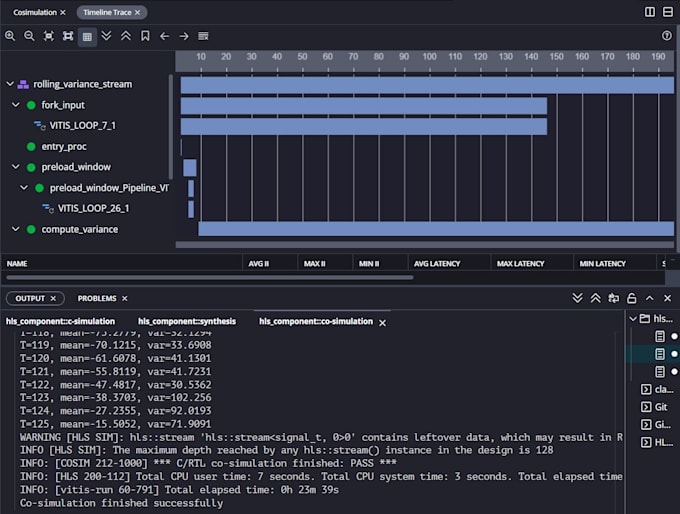Select the Timeline Trace tab
The height and width of the screenshot is (514, 680).
click(107, 12)
